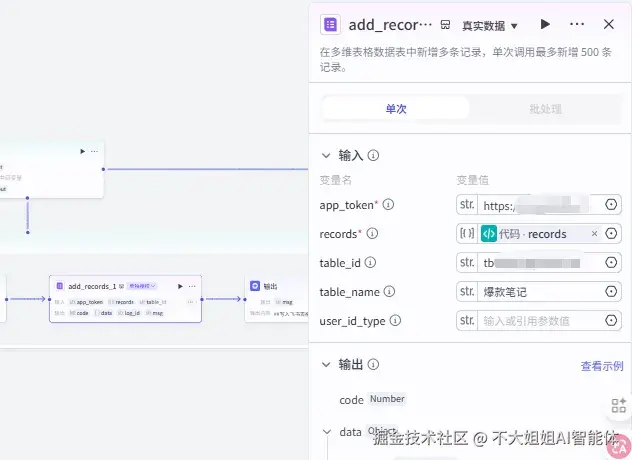The height and width of the screenshot is (460, 632).
Task: Click the records input tag on add_records_1 node
Action: 121,302
